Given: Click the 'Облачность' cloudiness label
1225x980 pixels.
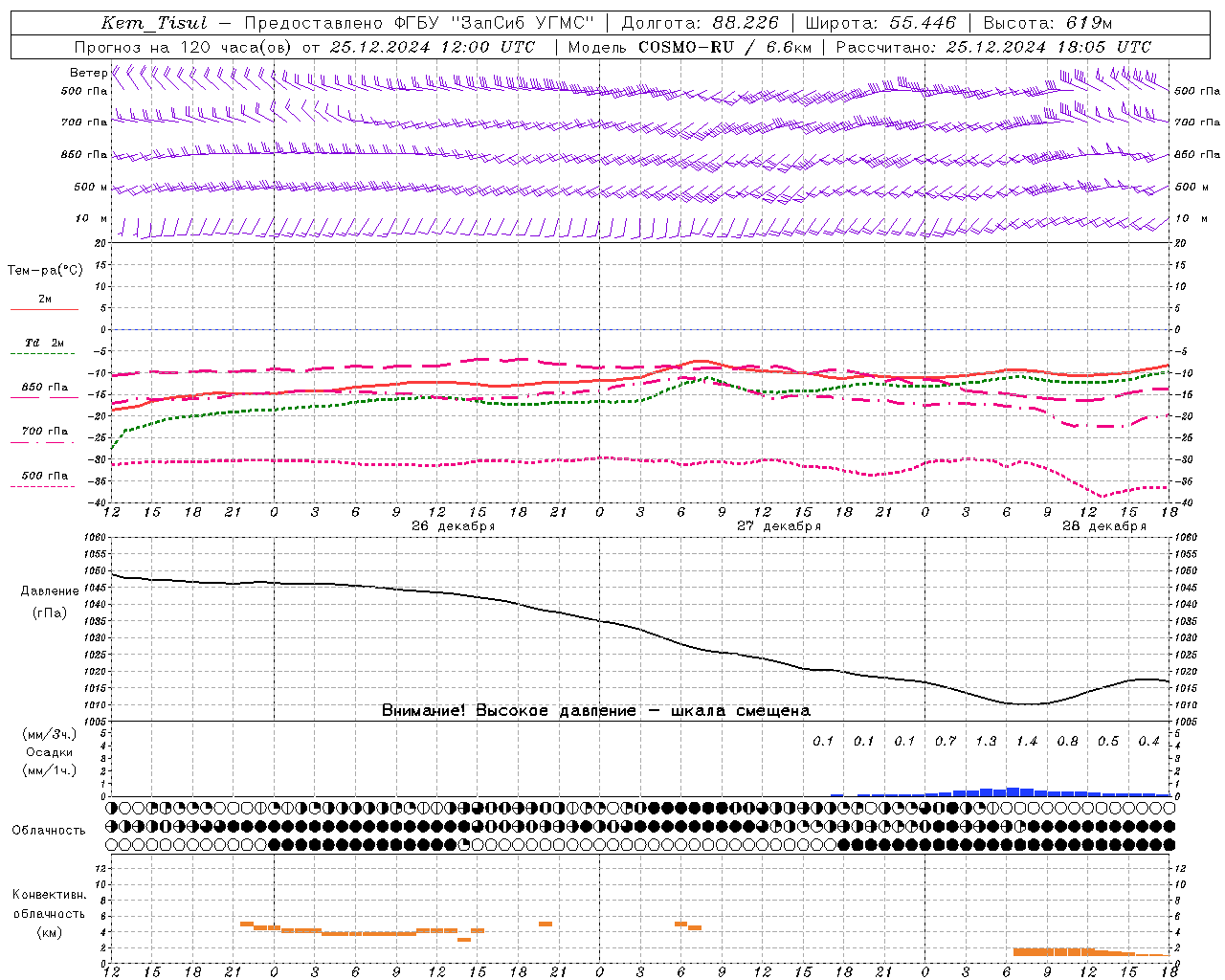Looking at the screenshot, I should coord(49,830).
